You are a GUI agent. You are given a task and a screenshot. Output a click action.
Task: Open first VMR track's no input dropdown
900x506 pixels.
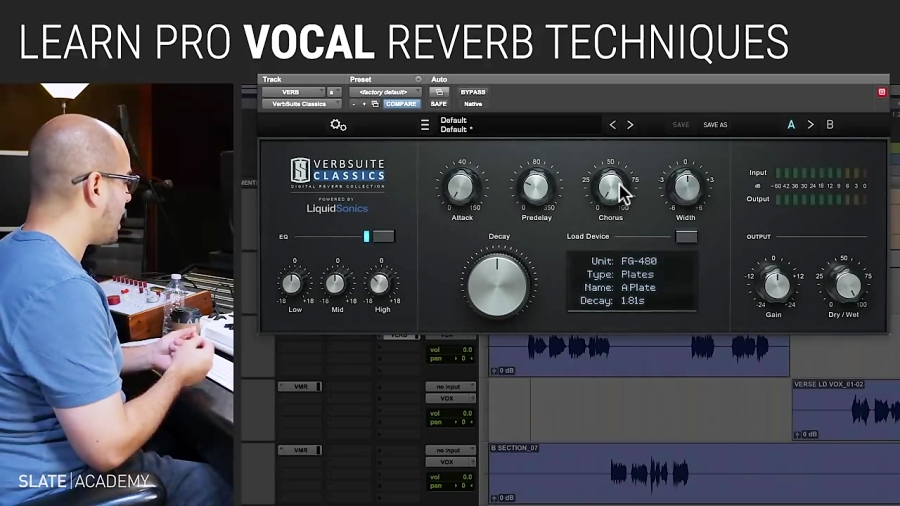(x=451, y=387)
